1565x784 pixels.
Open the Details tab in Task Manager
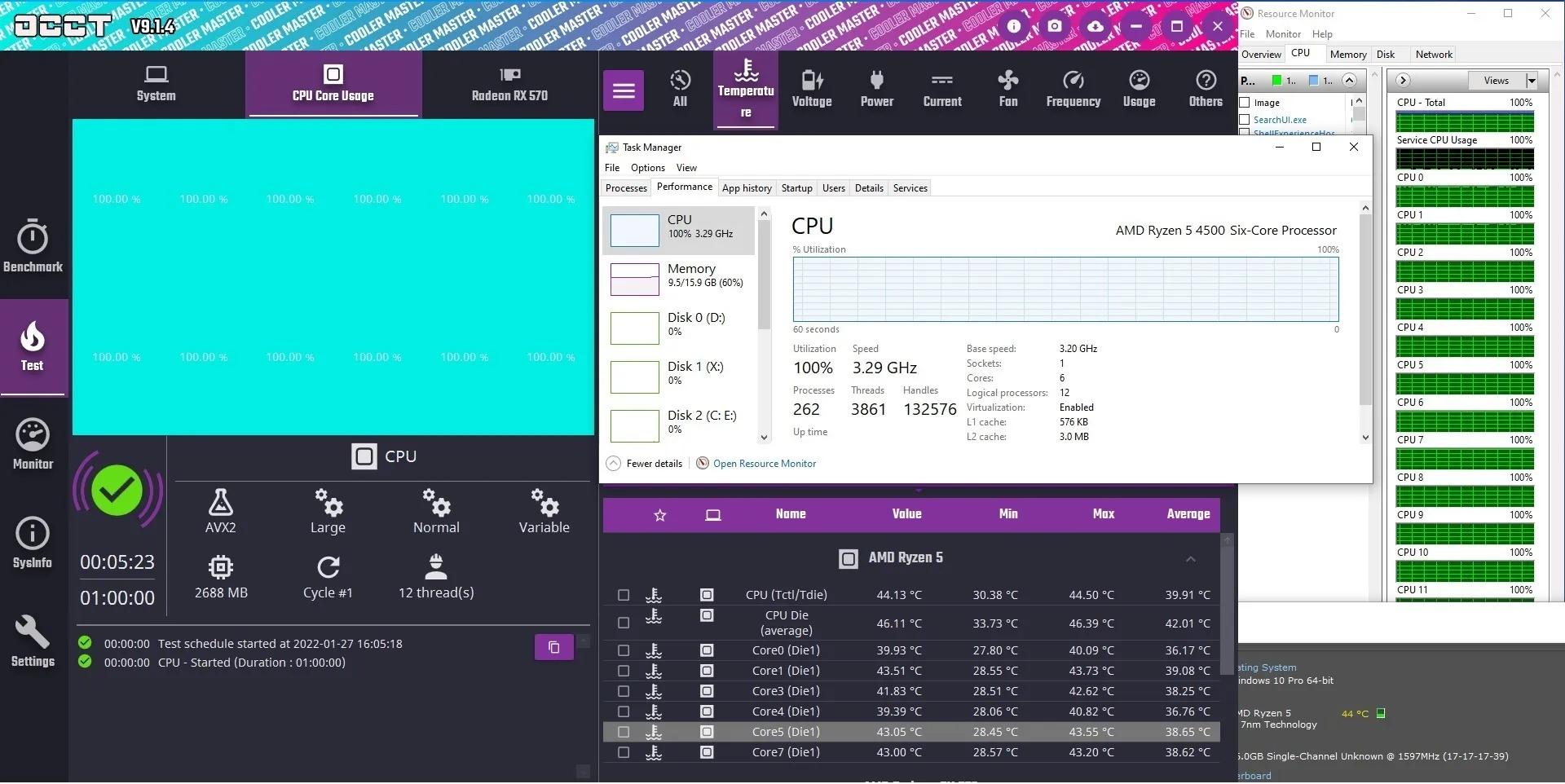pyautogui.click(x=869, y=188)
